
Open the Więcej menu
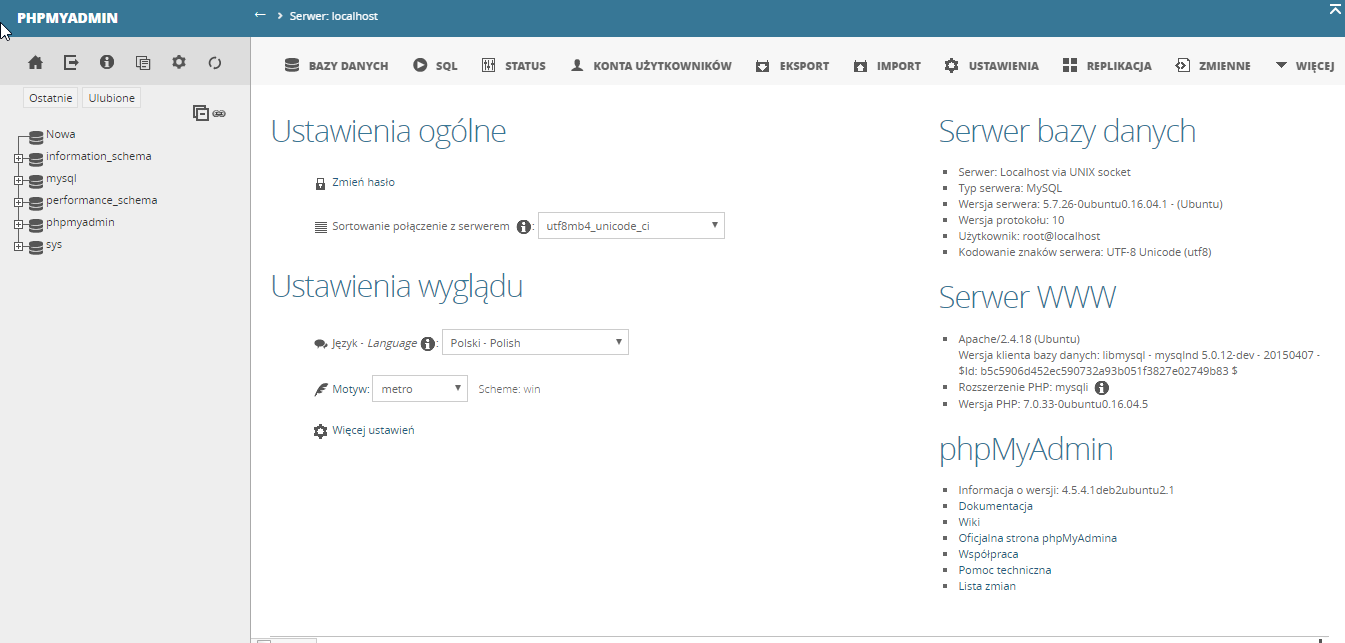pyautogui.click(x=1304, y=66)
